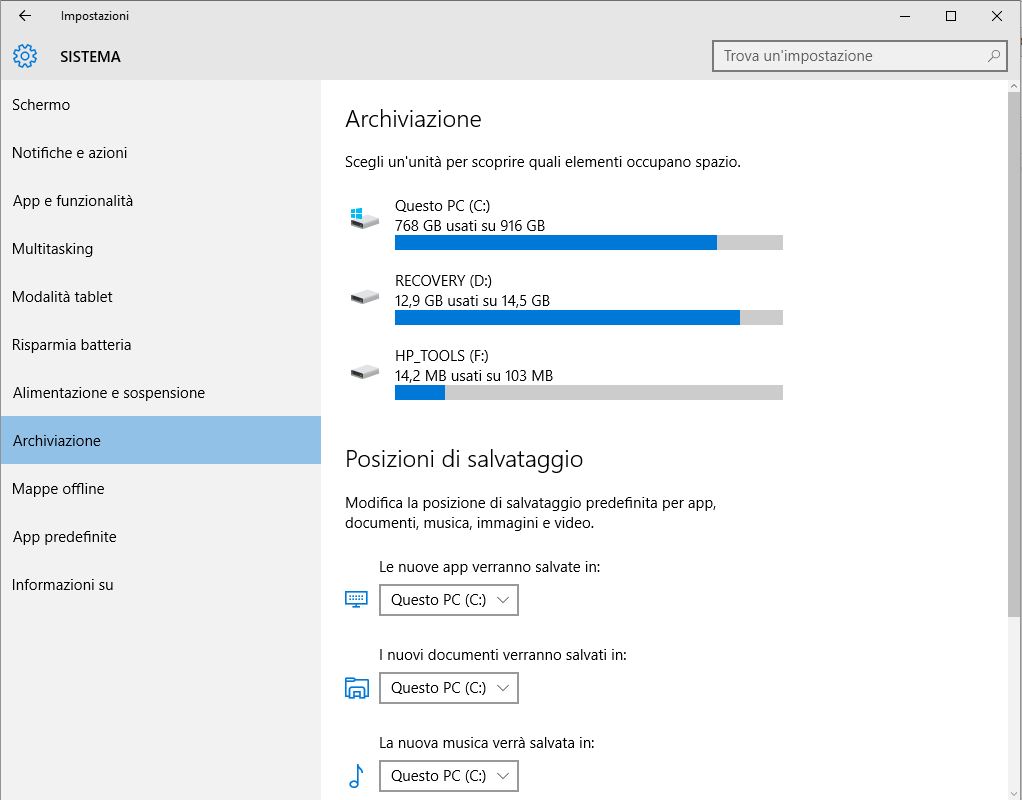Click the Questo PC (C:) drive icon
This screenshot has height=800, width=1022.
point(364,218)
